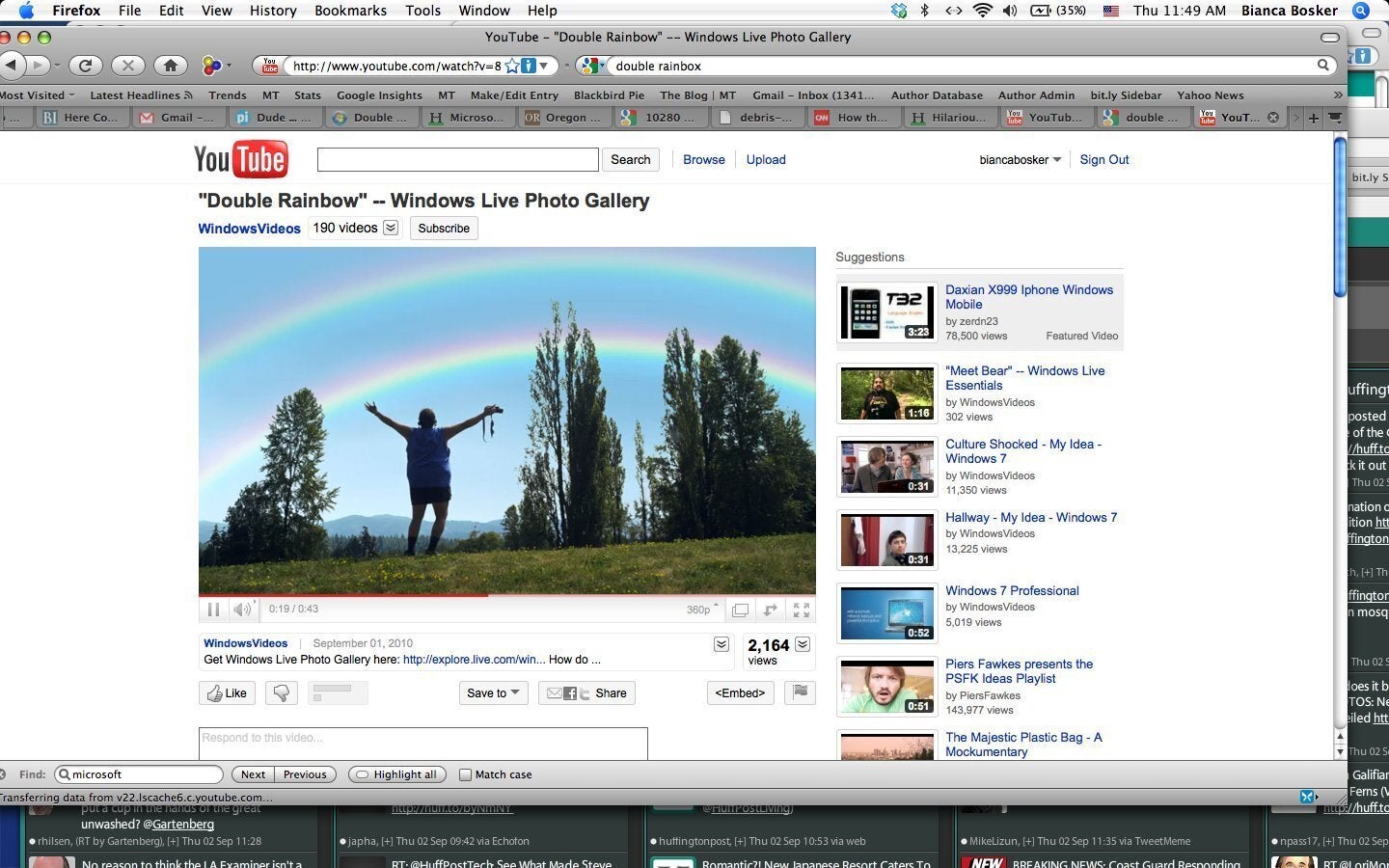Open the Save to dropdown

pyautogui.click(x=493, y=692)
